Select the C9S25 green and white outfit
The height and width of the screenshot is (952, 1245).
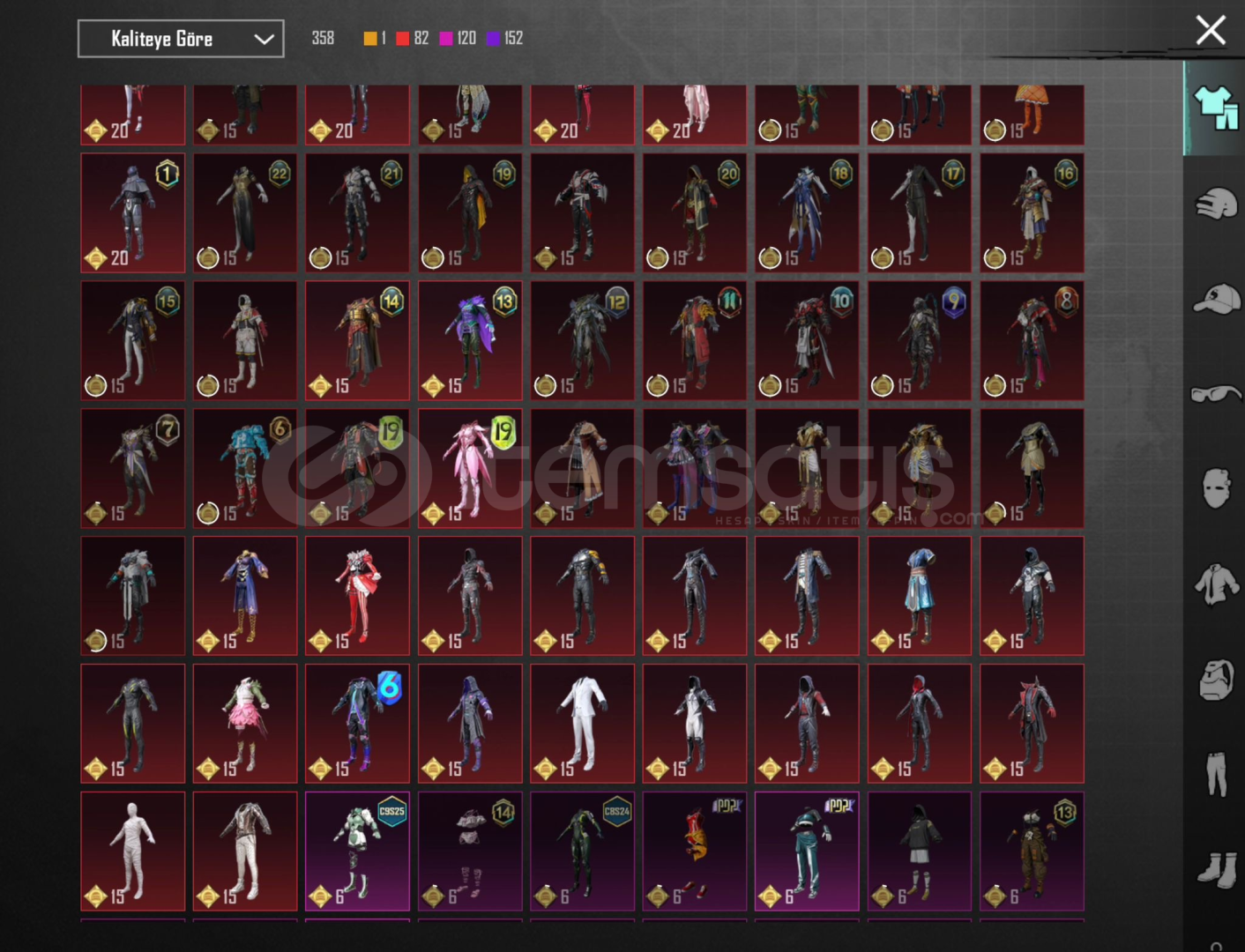point(357,851)
